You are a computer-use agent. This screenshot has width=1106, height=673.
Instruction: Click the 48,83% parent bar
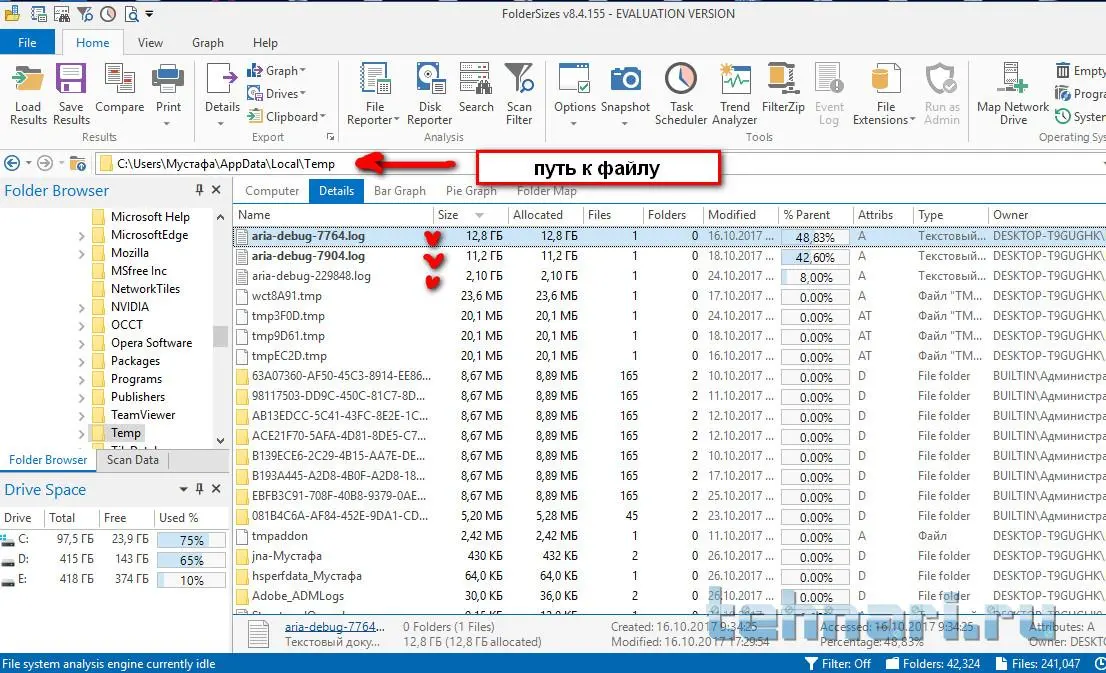(815, 237)
